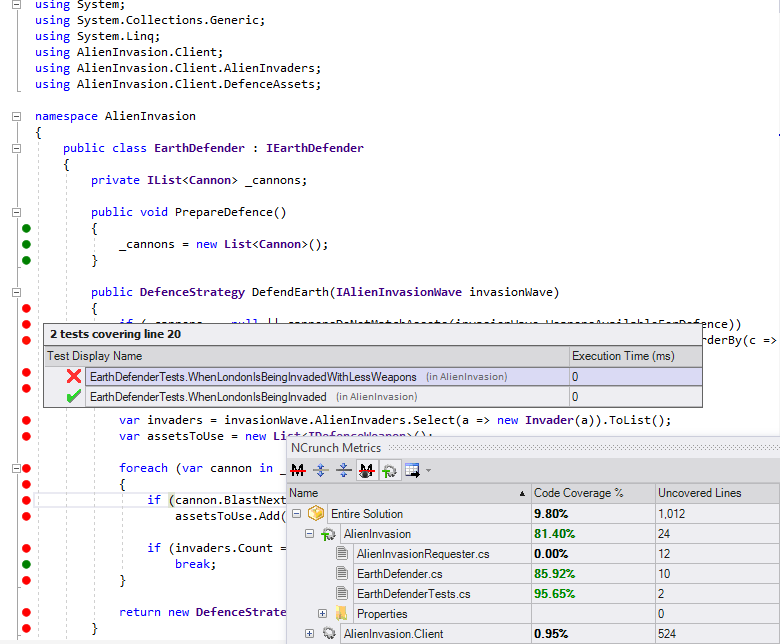Click the 95.65% coverage value
Image resolution: width=780 pixels, height=644 pixels.
tap(554, 594)
